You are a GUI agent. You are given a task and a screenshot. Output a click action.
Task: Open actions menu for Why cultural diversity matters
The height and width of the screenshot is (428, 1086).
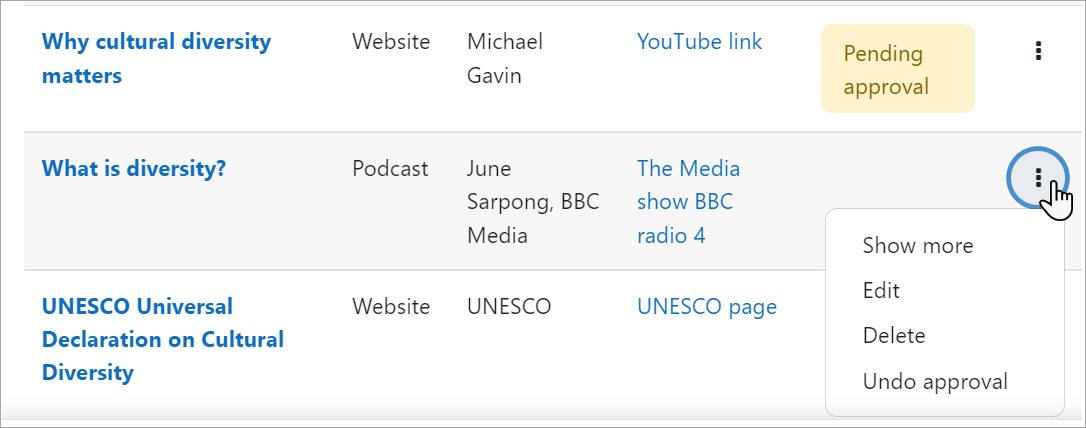[x=1039, y=50]
